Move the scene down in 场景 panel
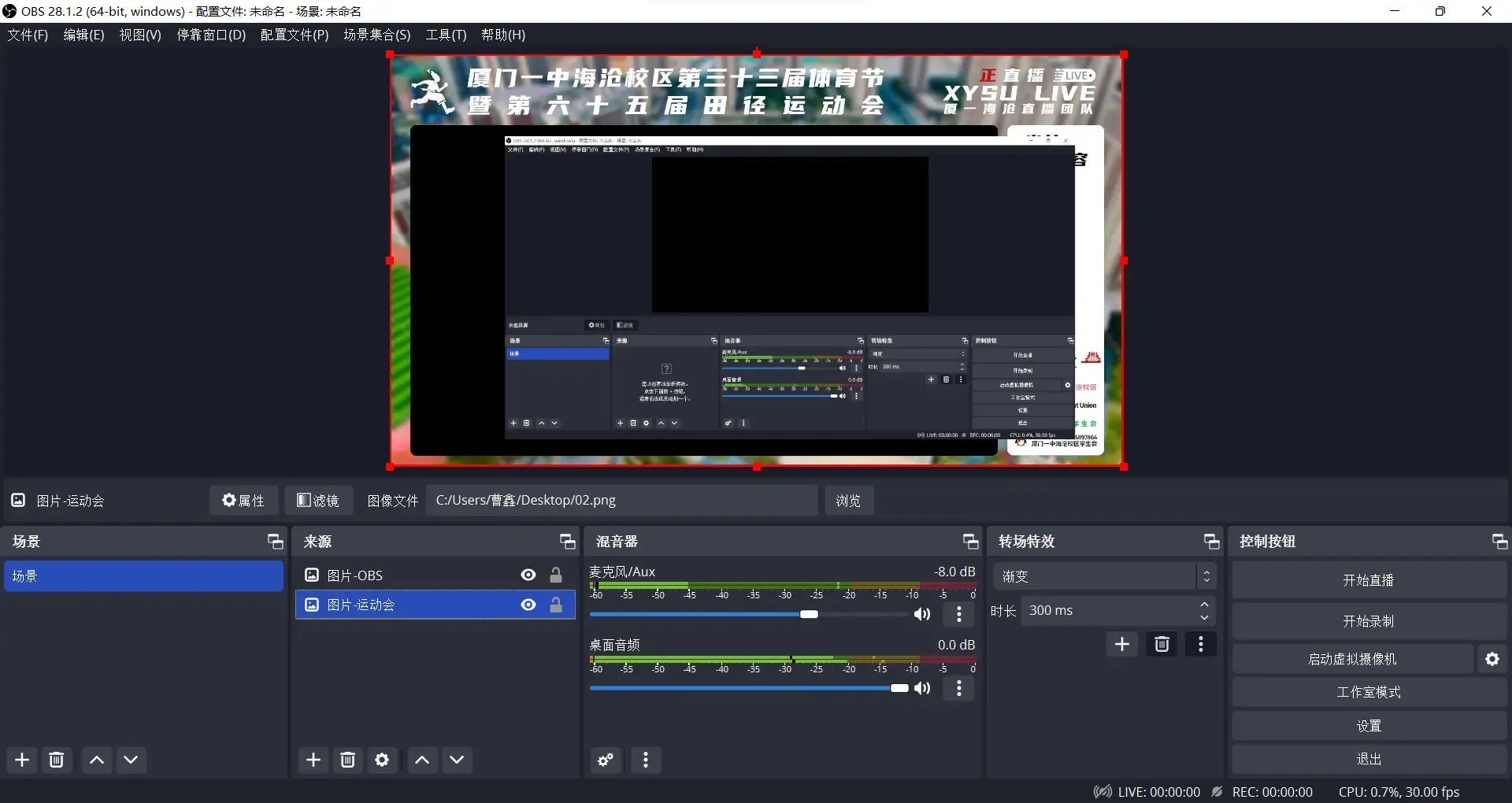 [x=131, y=760]
